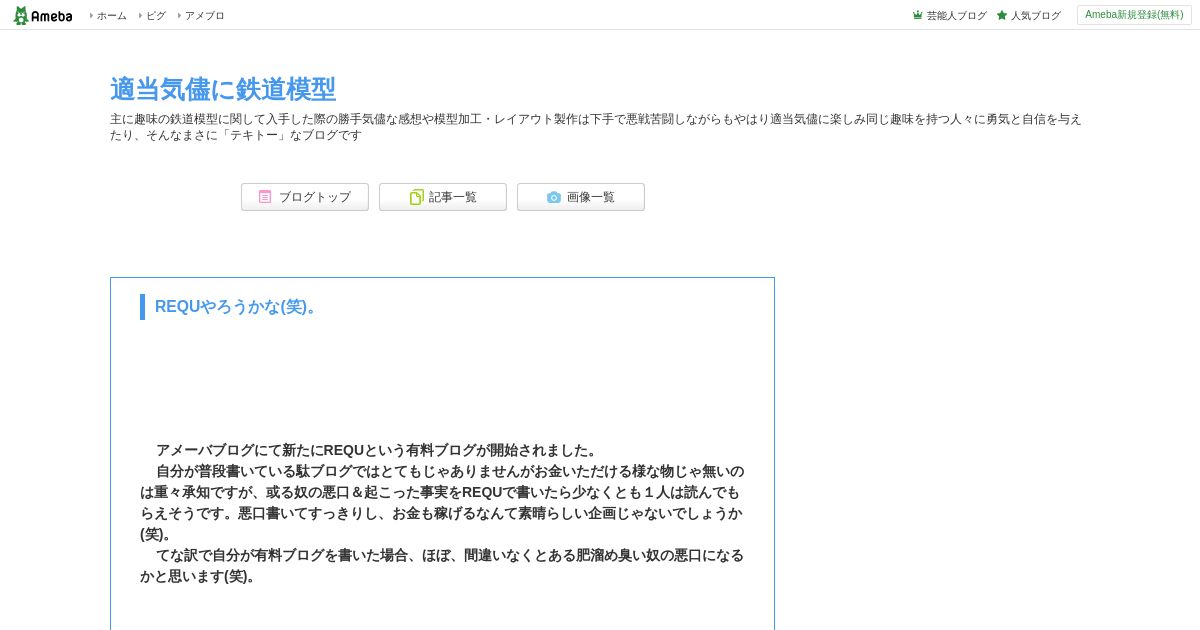
Task: Click the pink list icon in ブログトップ
Action: coord(265,197)
